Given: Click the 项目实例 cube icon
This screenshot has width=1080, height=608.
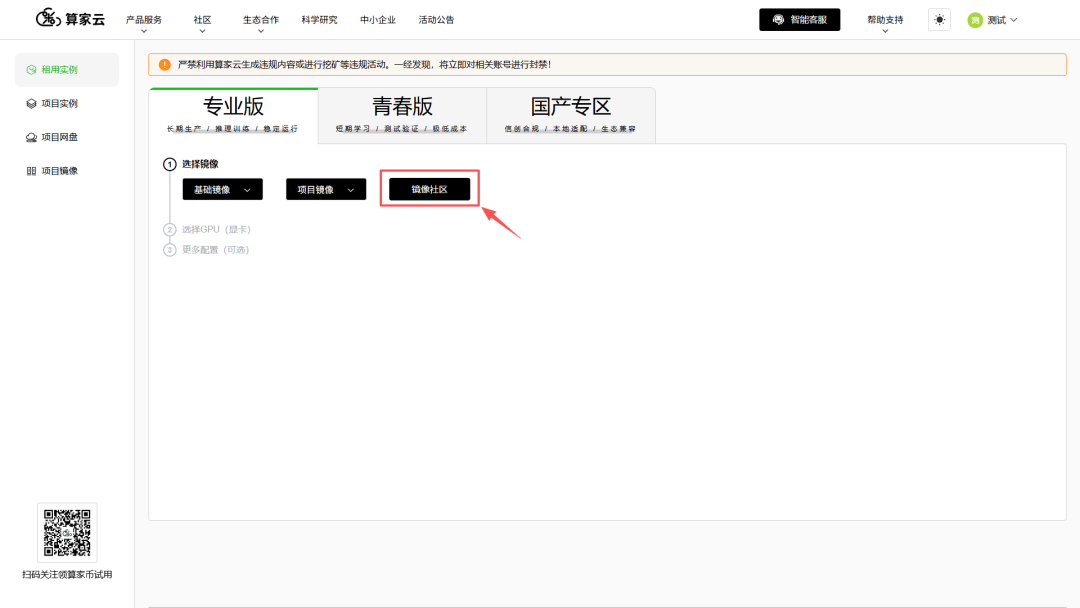Looking at the screenshot, I should [x=31, y=103].
